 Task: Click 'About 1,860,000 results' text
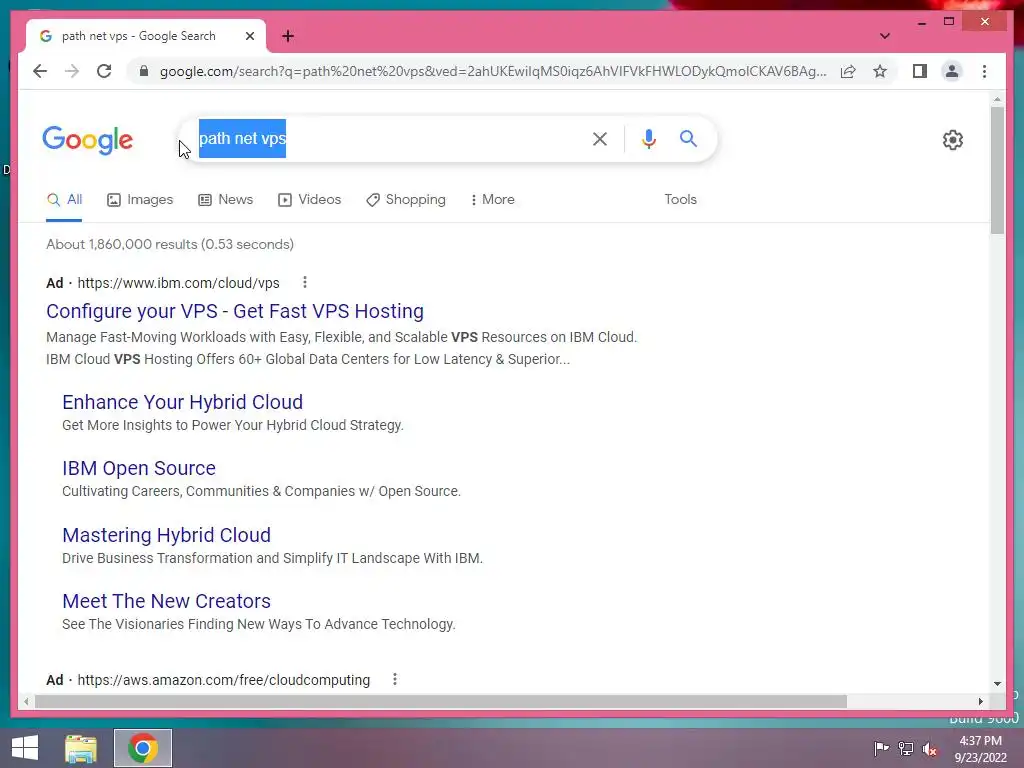click(x=121, y=244)
